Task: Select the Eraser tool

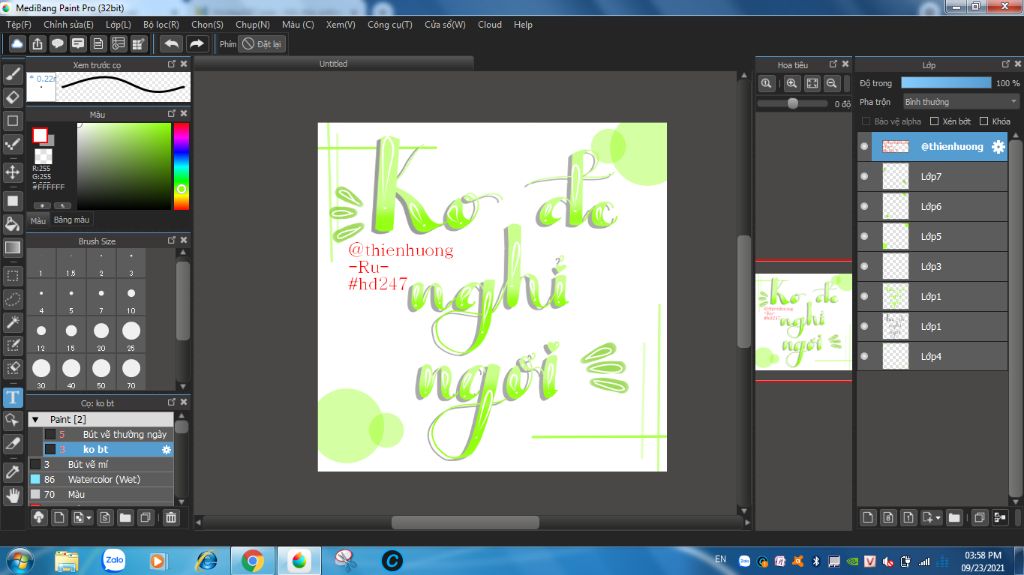Action: tap(12, 97)
